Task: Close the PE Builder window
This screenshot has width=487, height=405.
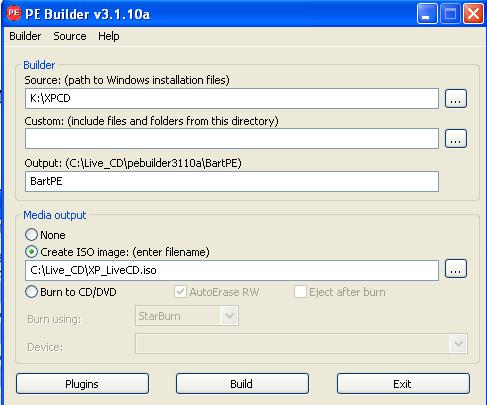Action: coord(473,14)
